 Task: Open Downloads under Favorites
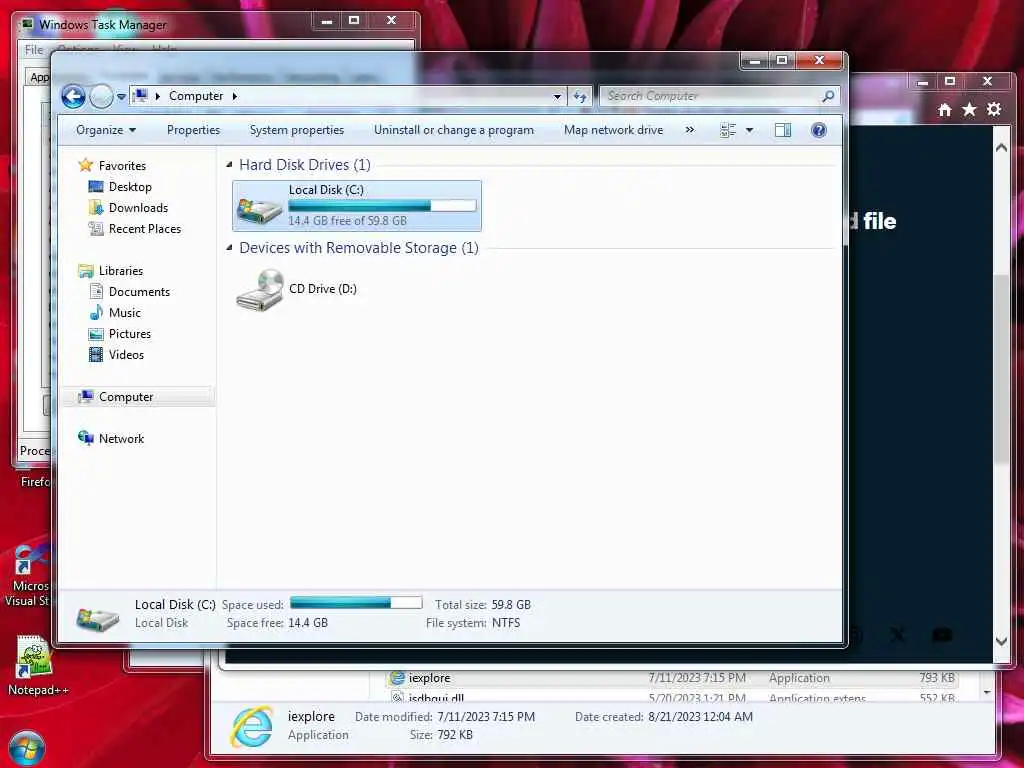pos(138,208)
